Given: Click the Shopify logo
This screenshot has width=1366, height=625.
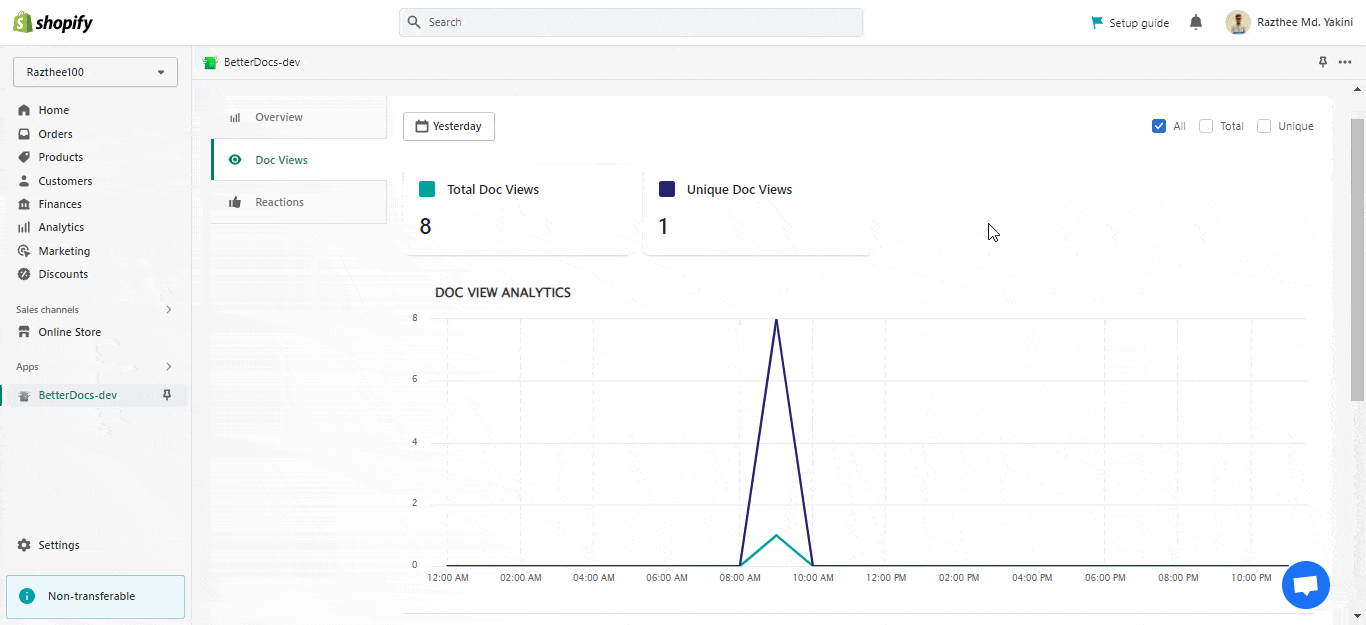Looking at the screenshot, I should coord(53,22).
